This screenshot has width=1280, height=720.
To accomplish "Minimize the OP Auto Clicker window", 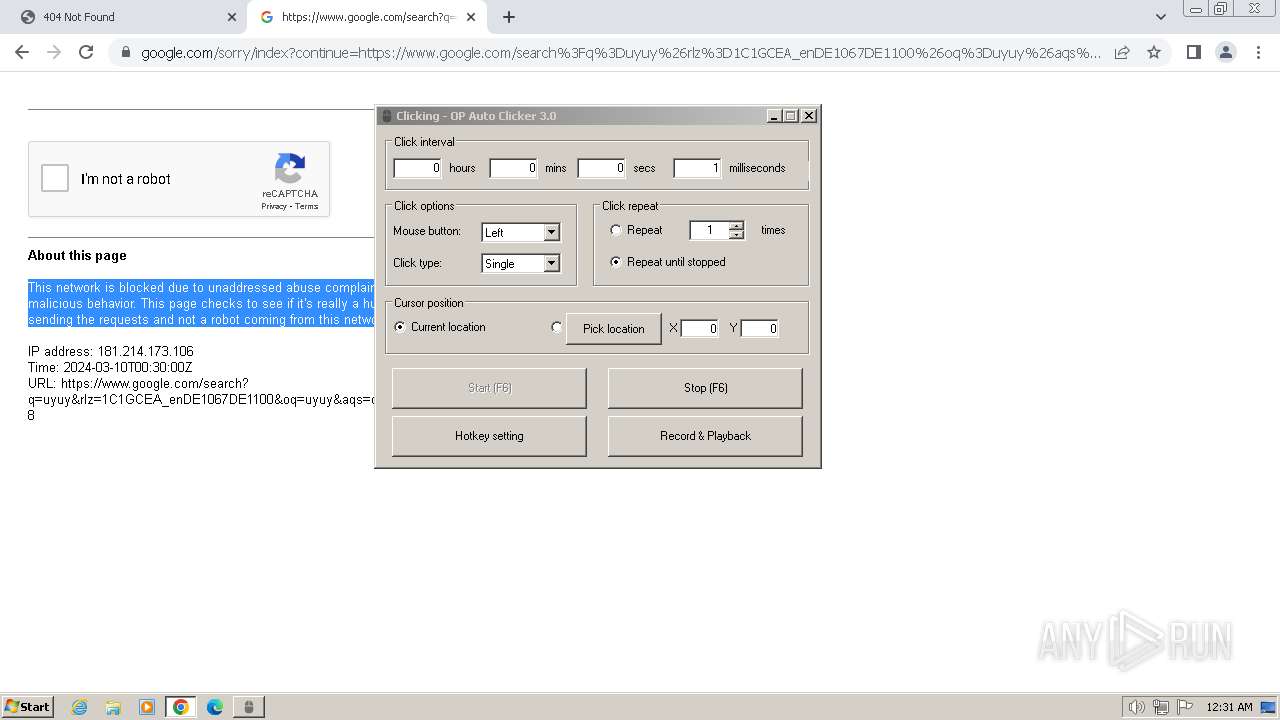I will pyautogui.click(x=774, y=116).
